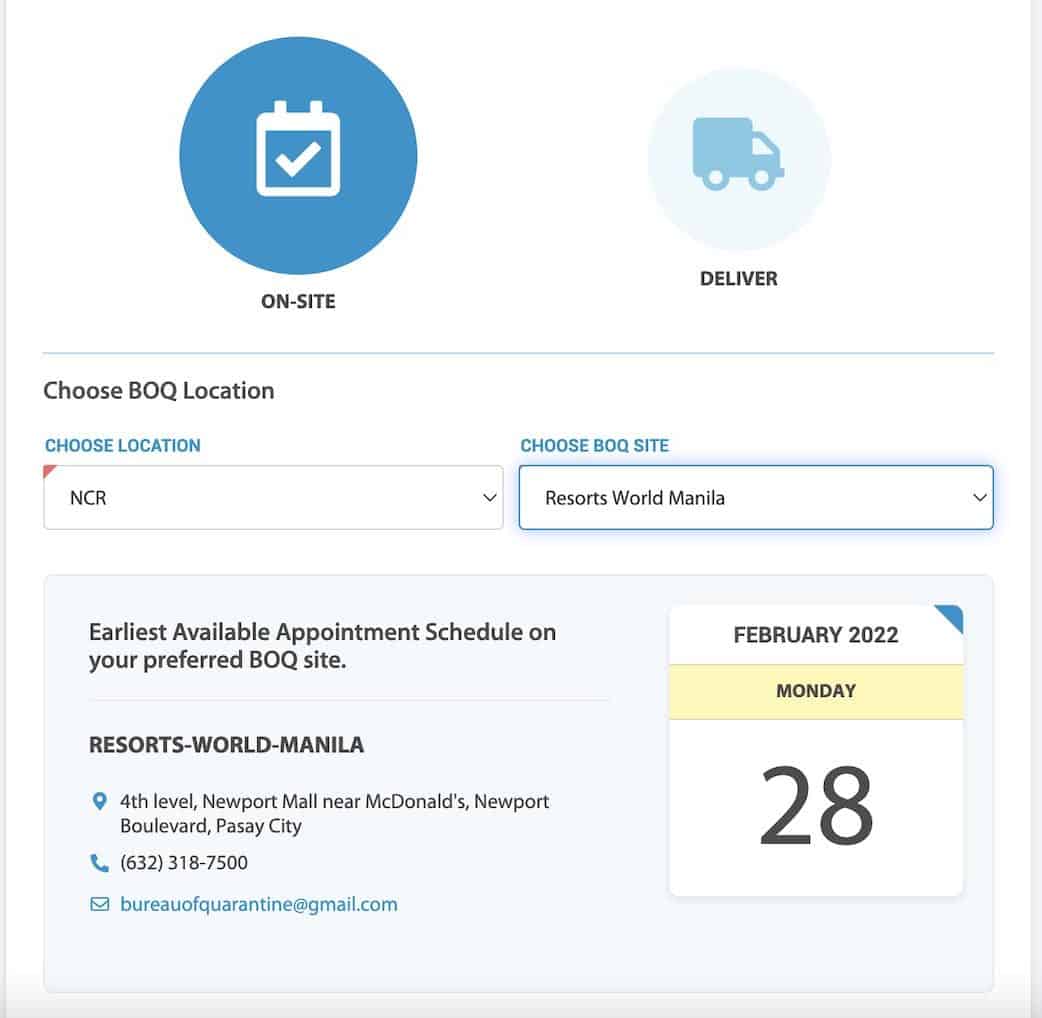The image size is (1042, 1018).
Task: Click the FEBRUARY 2022 calendar header
Action: [x=816, y=635]
